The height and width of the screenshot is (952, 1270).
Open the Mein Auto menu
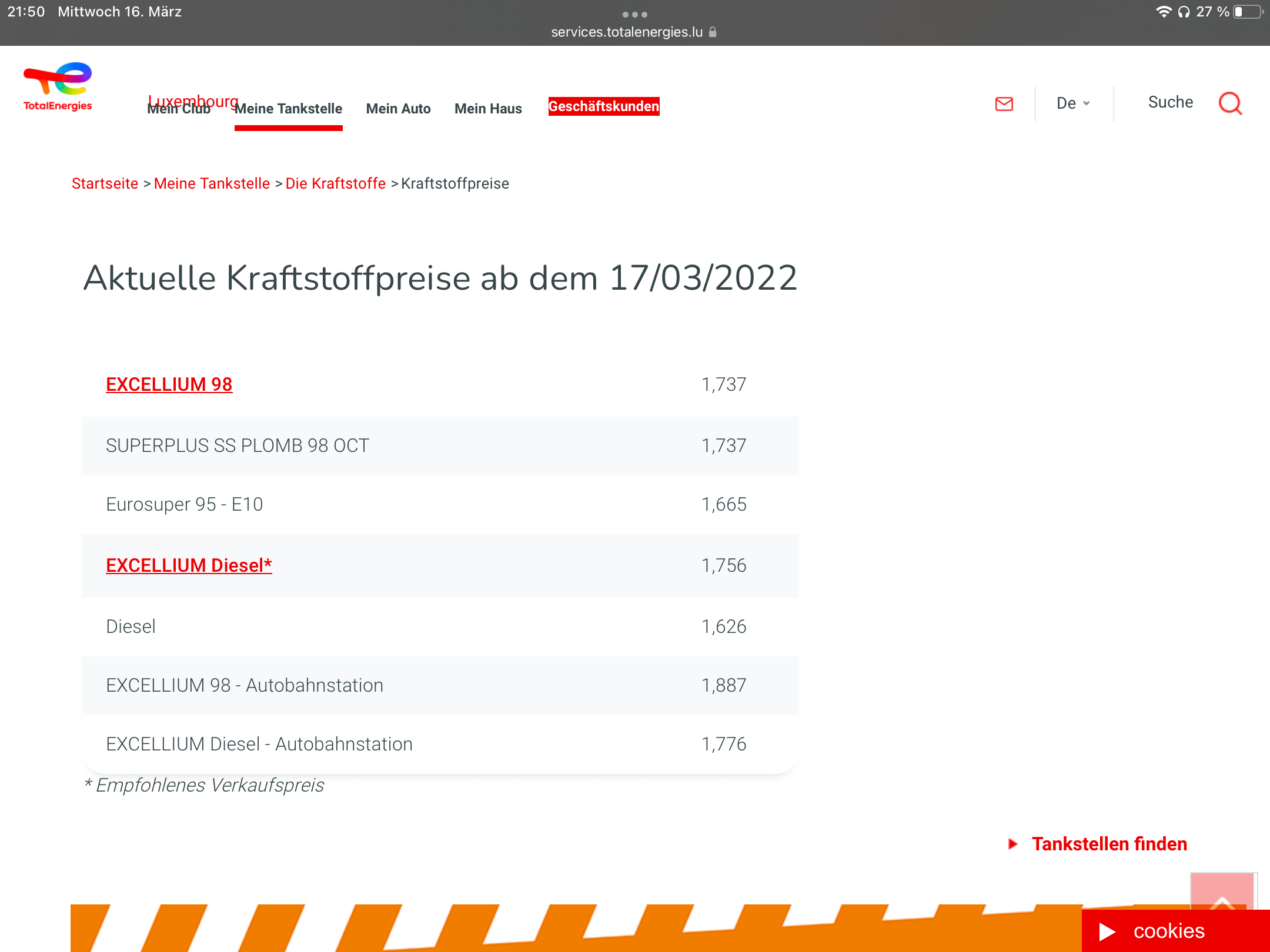[398, 109]
